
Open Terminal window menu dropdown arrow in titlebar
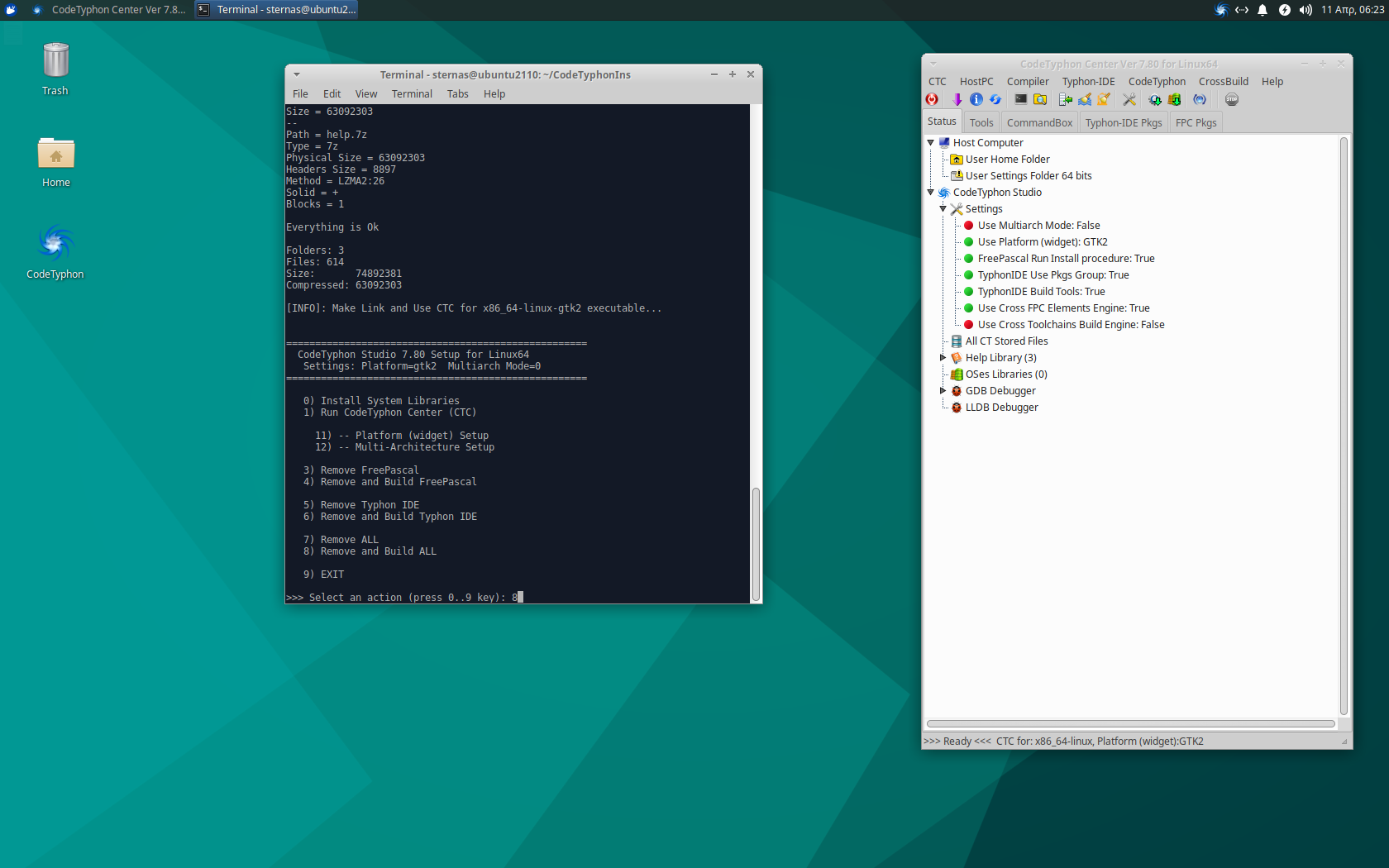click(297, 74)
